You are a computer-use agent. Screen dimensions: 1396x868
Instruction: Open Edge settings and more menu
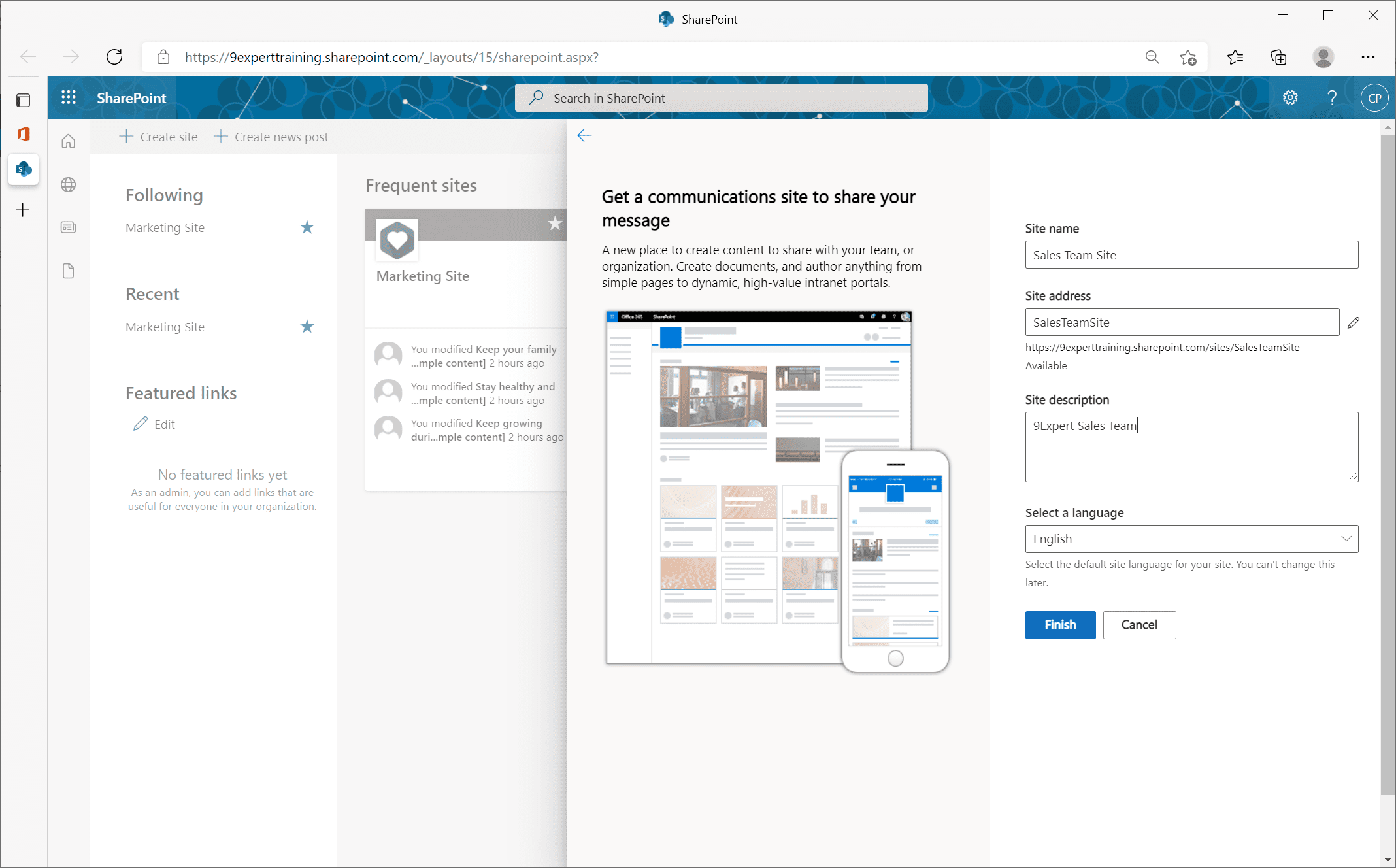[1368, 58]
